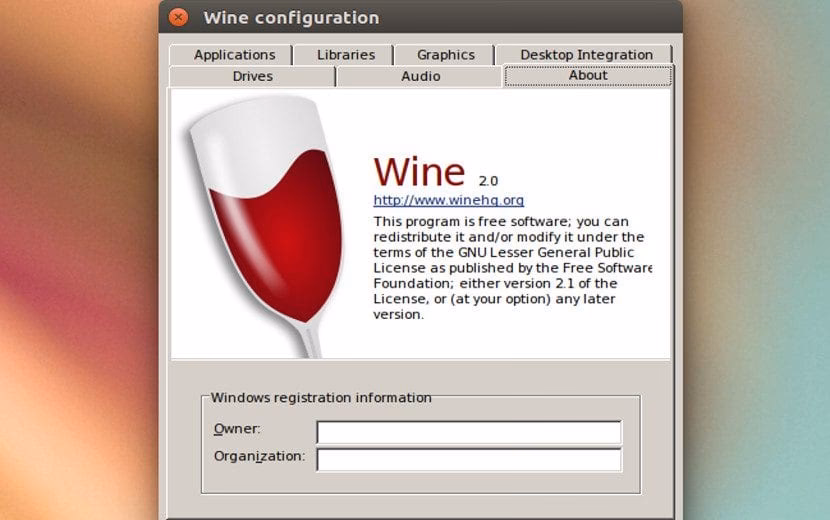Select the About tab
Screen dimensions: 830x520
pos(588,76)
